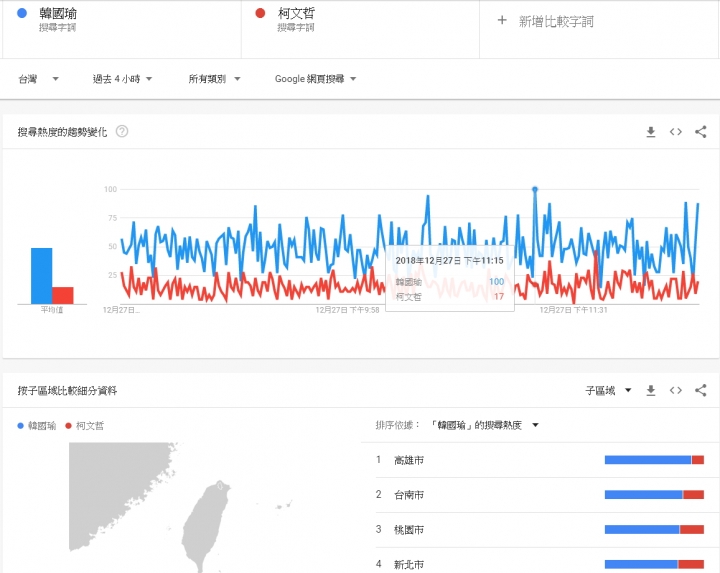Click the 搜尋熱度的趨勢變化 heading
The height and width of the screenshot is (573, 720).
(62, 132)
